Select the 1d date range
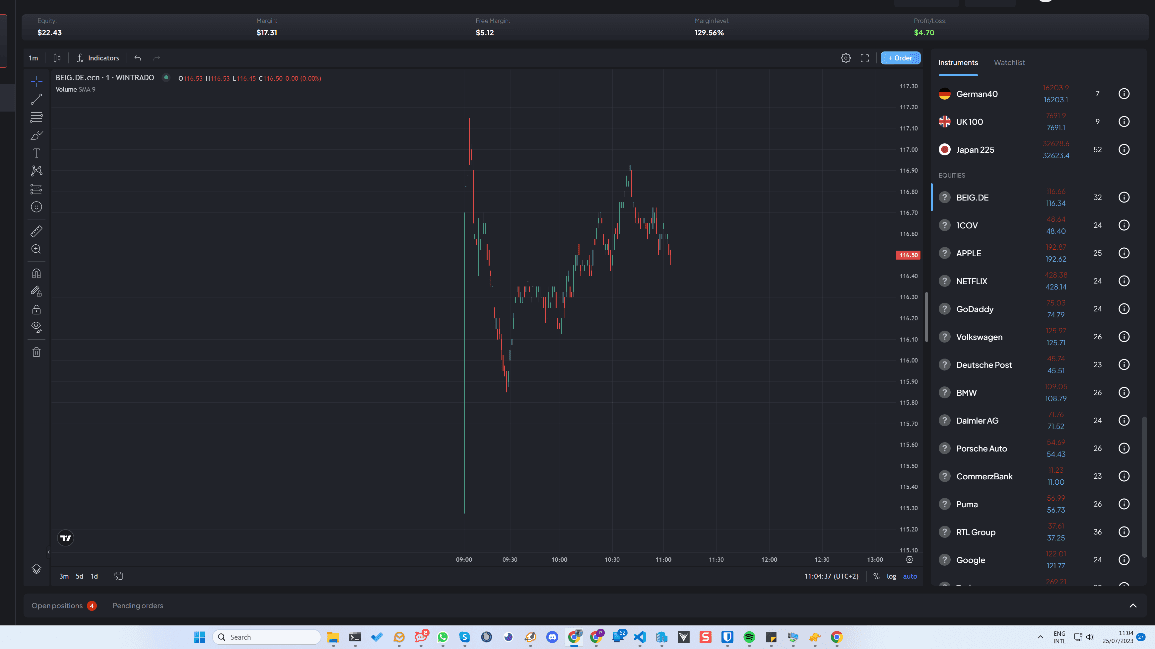 pos(94,577)
